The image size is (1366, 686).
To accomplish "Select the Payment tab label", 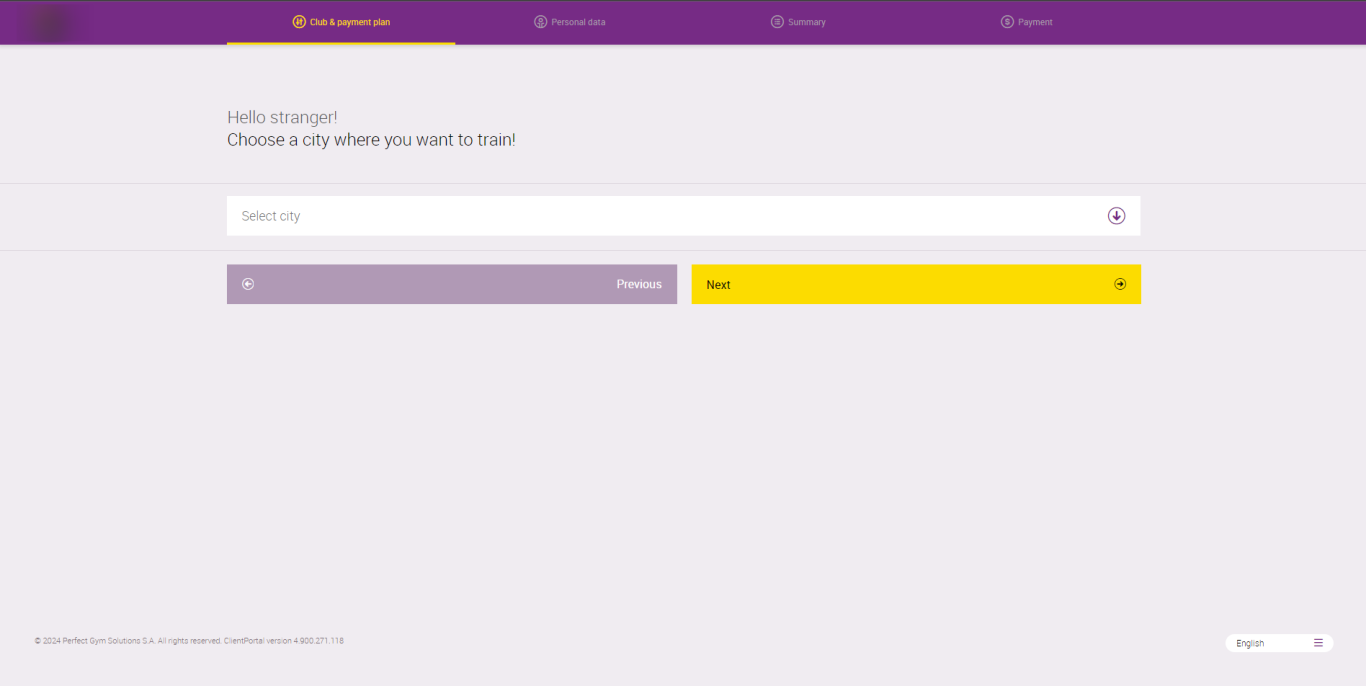I will (x=1035, y=22).
